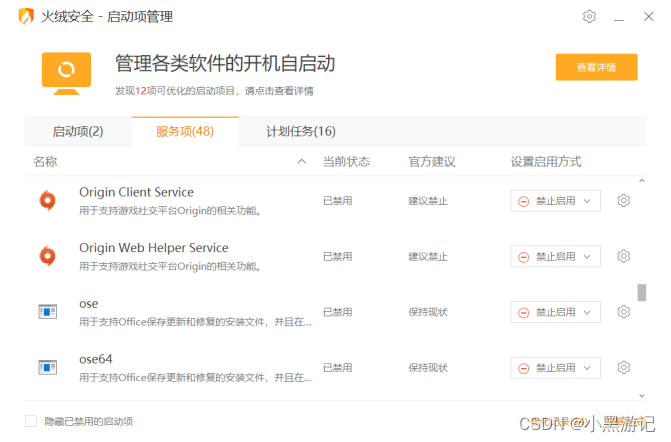Click the scrollbar up arrow
This screenshot has width=671, height=442.
tap(642, 181)
